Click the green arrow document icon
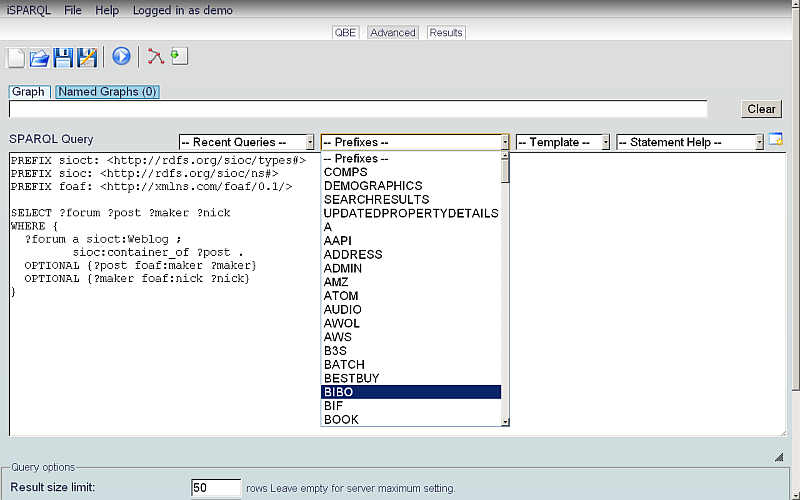This screenshot has height=500, width=800. (179, 56)
